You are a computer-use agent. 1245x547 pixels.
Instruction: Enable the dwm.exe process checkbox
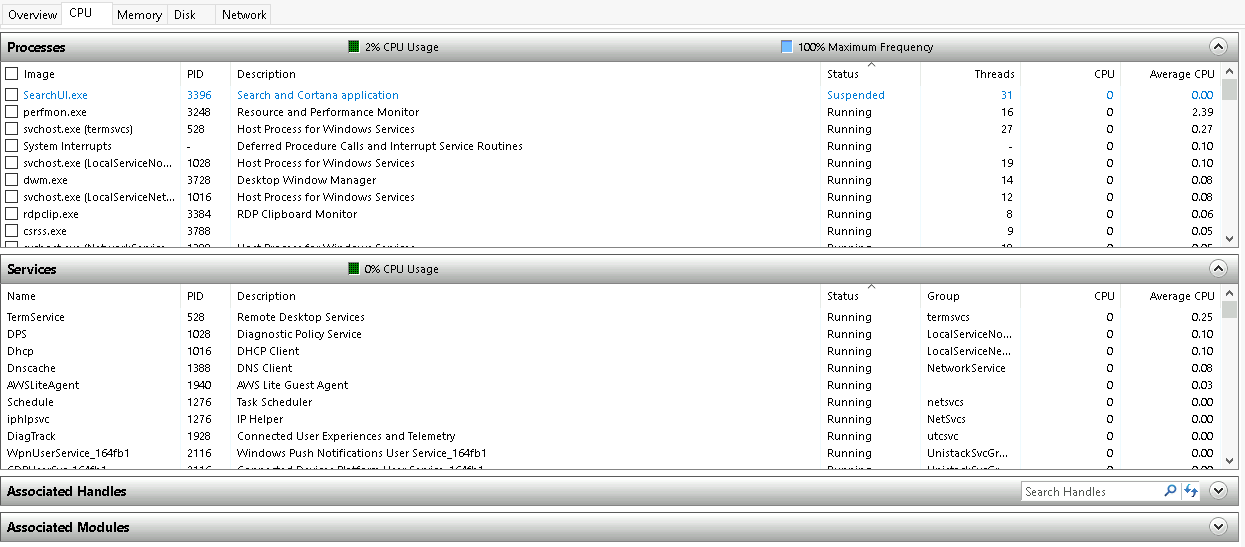click(12, 180)
